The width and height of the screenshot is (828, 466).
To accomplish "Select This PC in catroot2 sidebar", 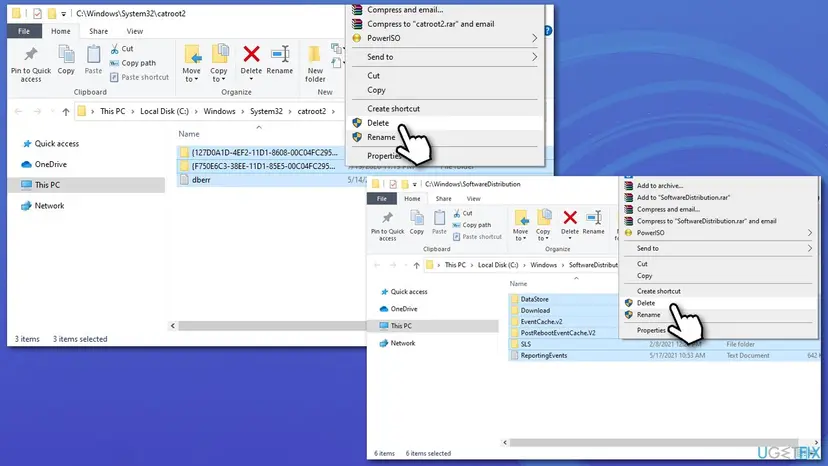I will (87, 185).
